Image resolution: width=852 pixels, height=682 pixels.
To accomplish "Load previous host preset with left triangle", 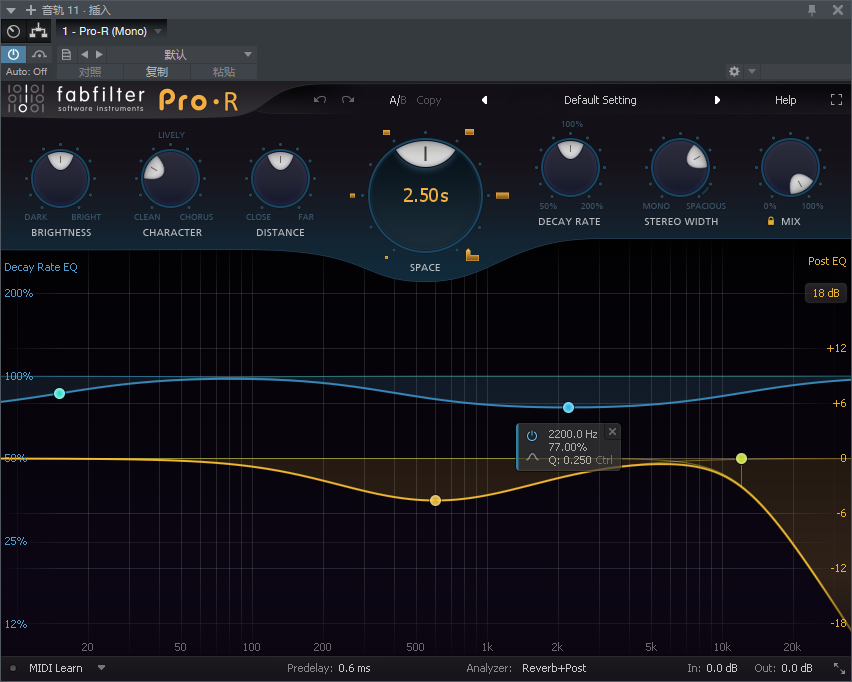I will point(84,54).
